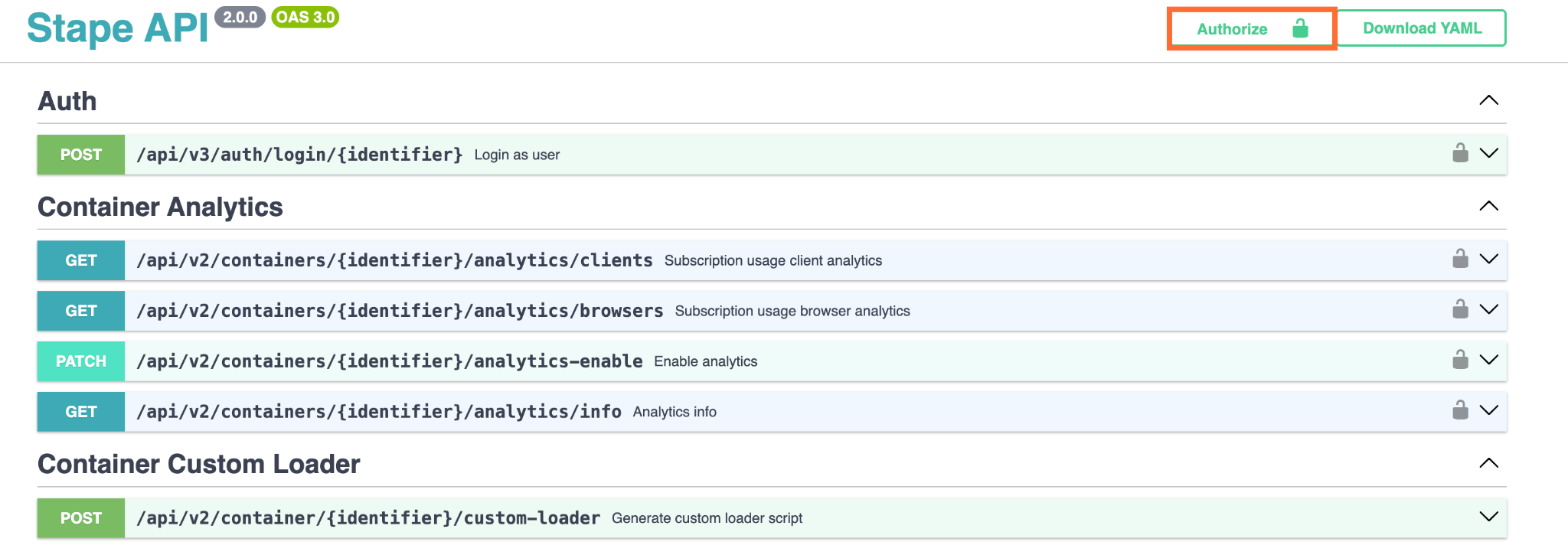The width and height of the screenshot is (1568, 555).
Task: Click GET badge of analytics/info endpoint
Action: [x=81, y=412]
